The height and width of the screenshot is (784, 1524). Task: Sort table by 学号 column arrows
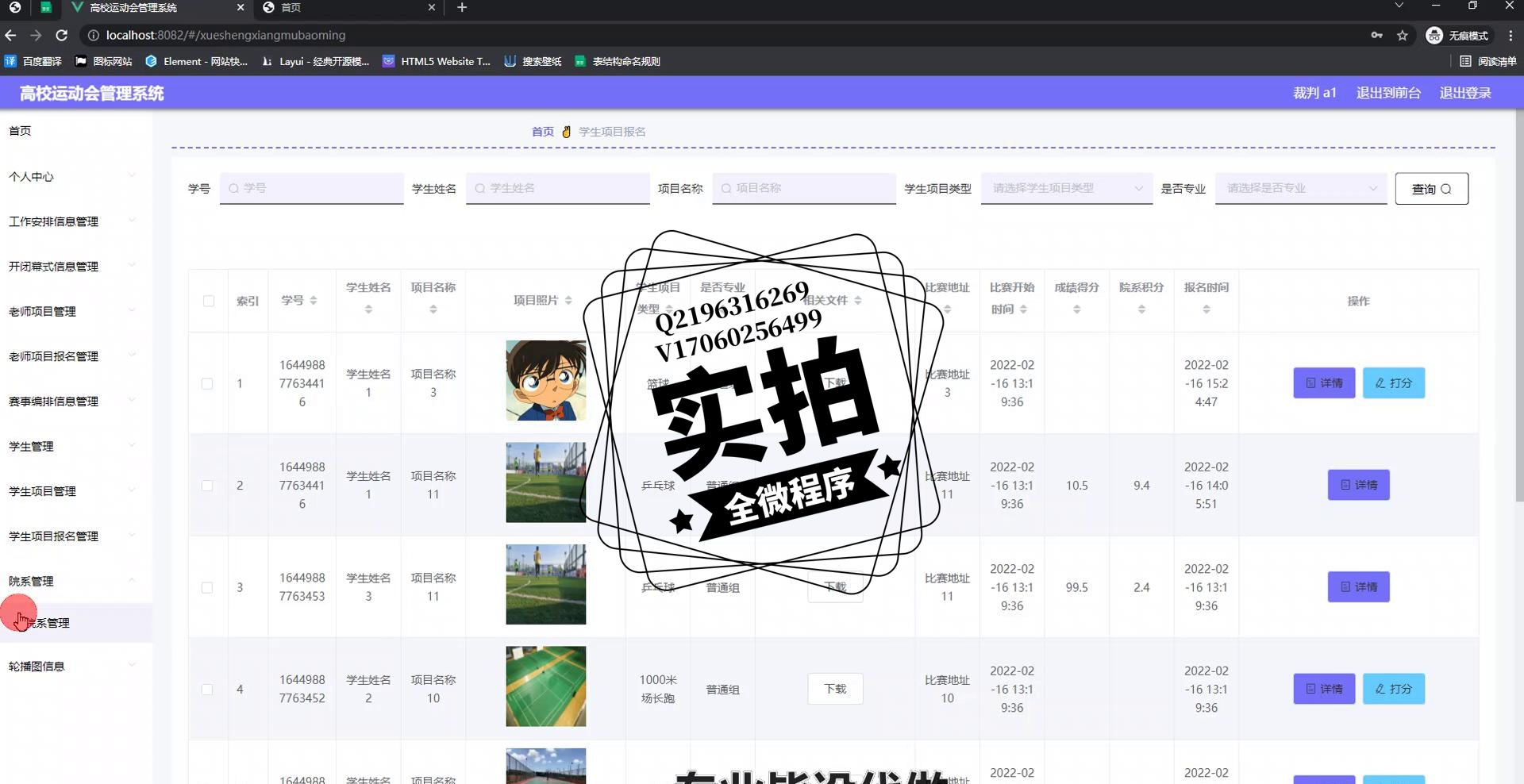[314, 301]
